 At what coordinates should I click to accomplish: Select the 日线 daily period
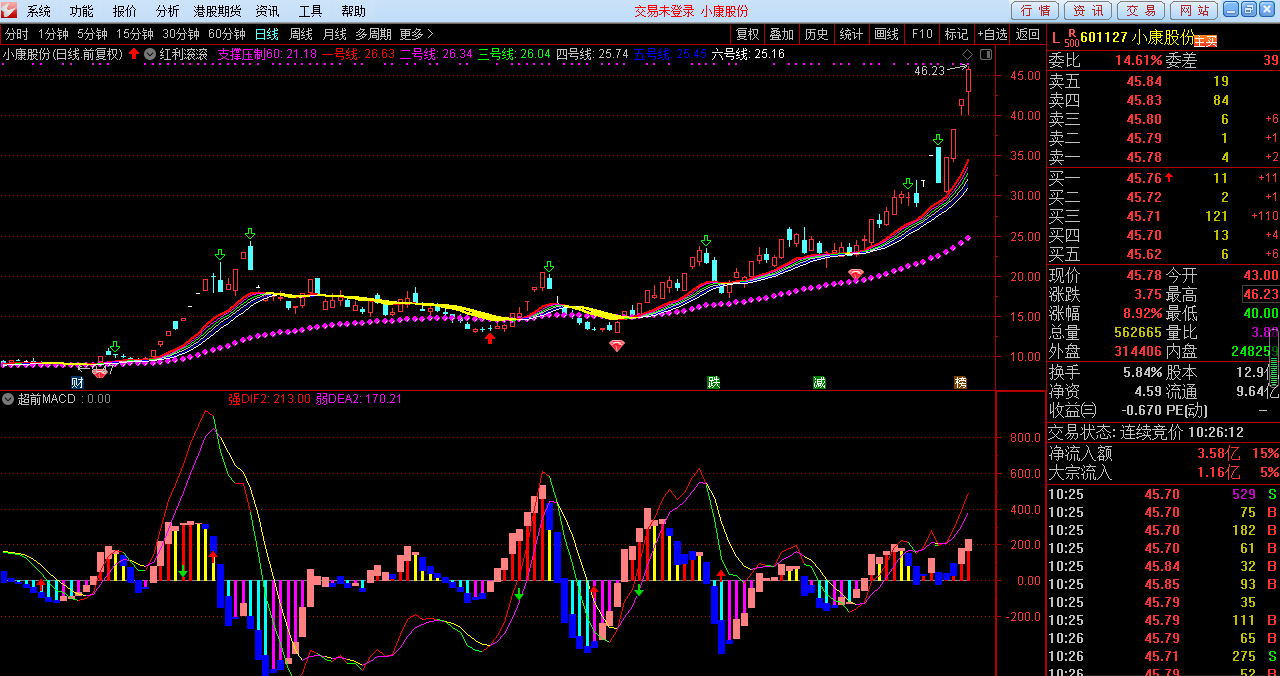coord(267,34)
